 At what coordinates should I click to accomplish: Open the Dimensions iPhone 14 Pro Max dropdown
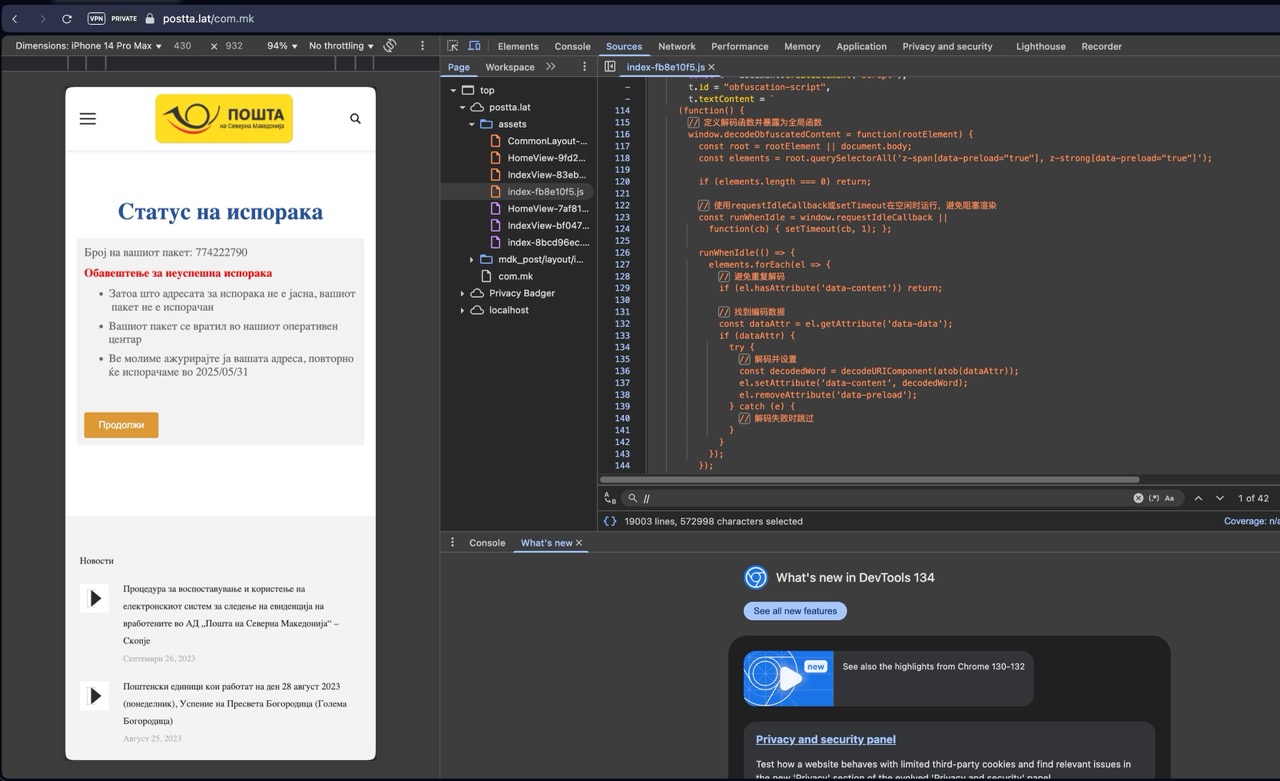(x=88, y=46)
